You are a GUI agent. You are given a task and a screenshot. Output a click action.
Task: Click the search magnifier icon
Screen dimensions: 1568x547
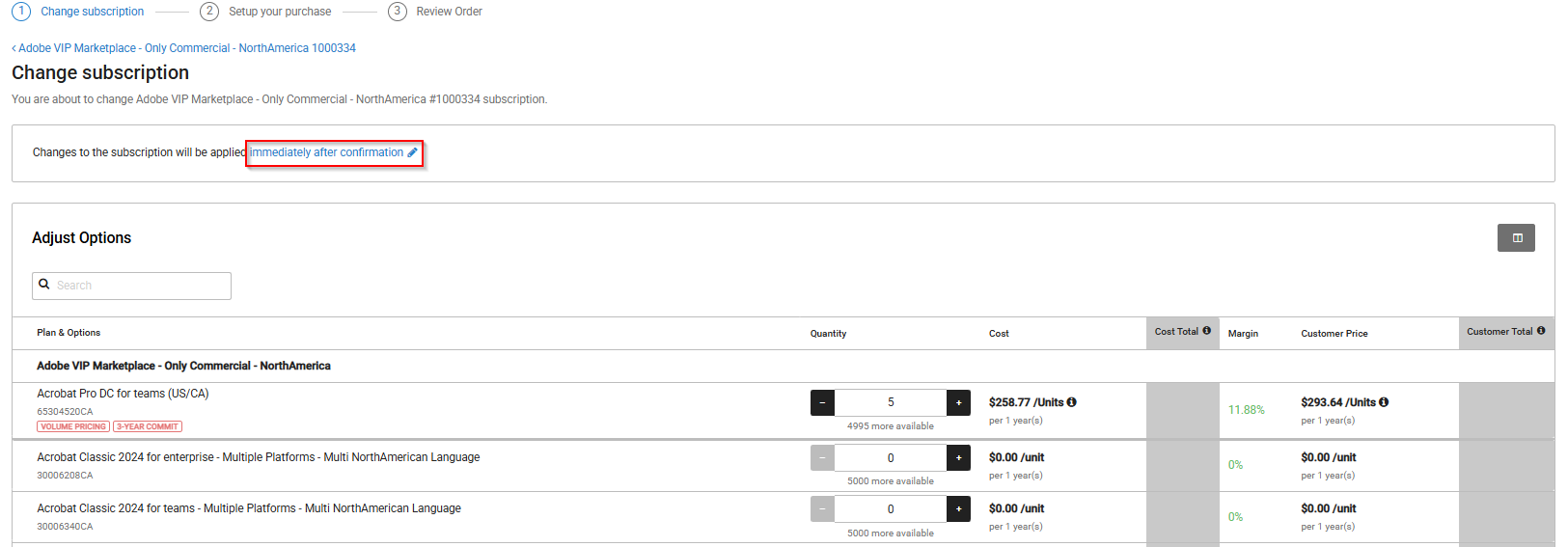point(44,285)
